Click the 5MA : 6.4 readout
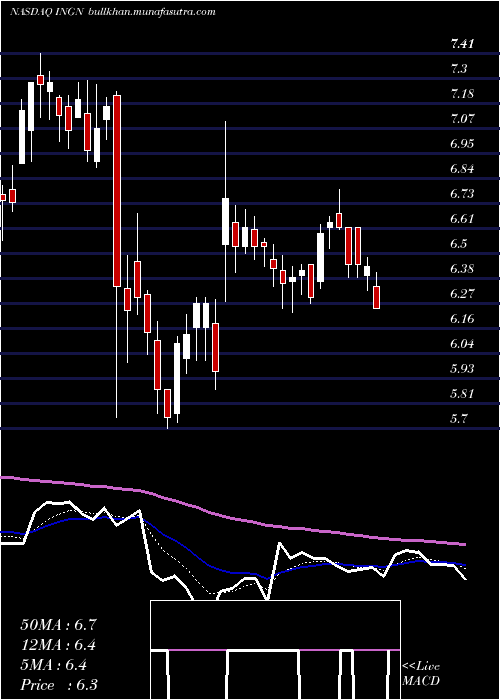This screenshot has width=500, height=700. click(54, 665)
